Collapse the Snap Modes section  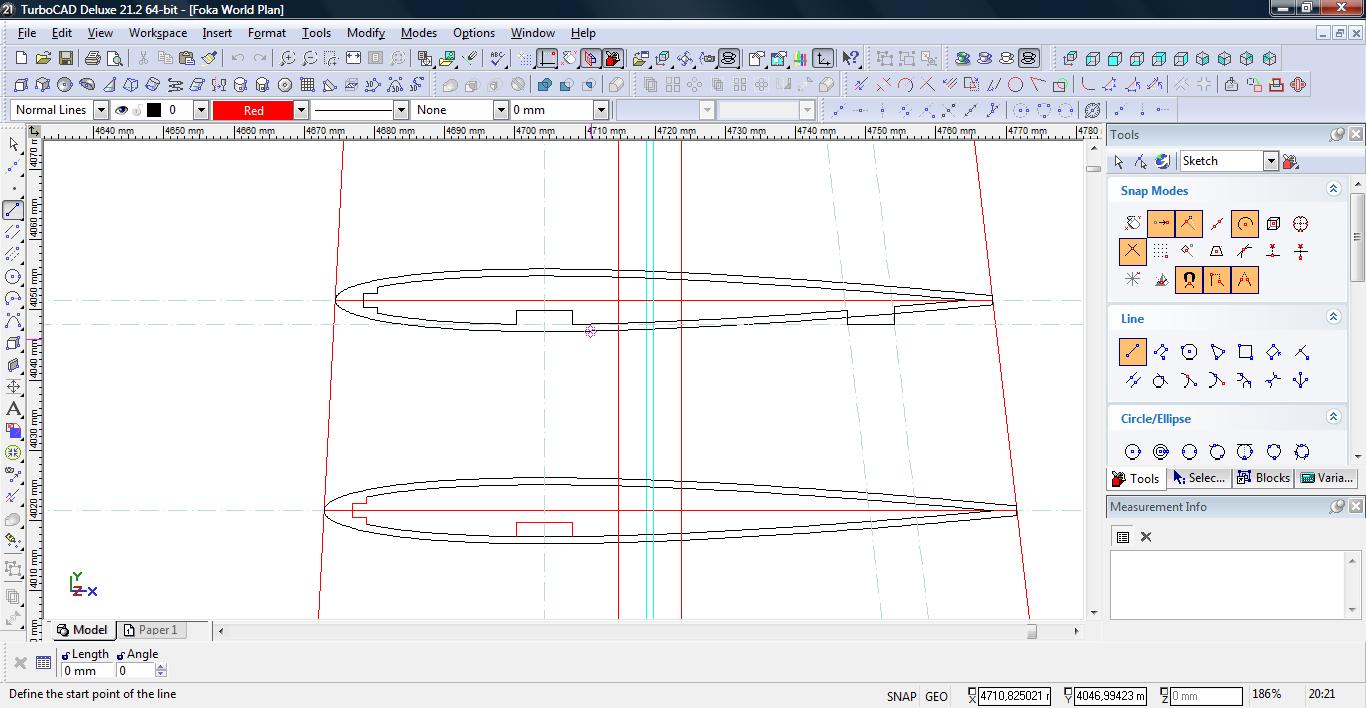(x=1332, y=189)
